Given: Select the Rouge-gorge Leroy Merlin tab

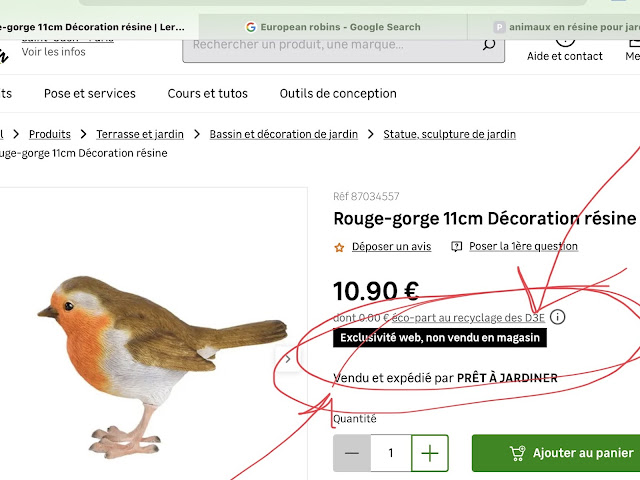Looking at the screenshot, I should coord(99,27).
